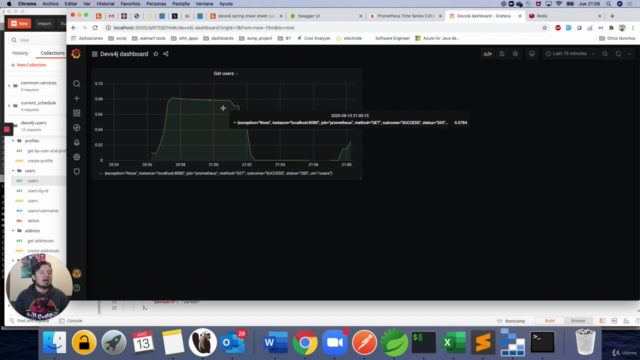Open Dashboards icon in Grafana sidebar
The width and height of the screenshot is (640, 360).
click(76, 113)
